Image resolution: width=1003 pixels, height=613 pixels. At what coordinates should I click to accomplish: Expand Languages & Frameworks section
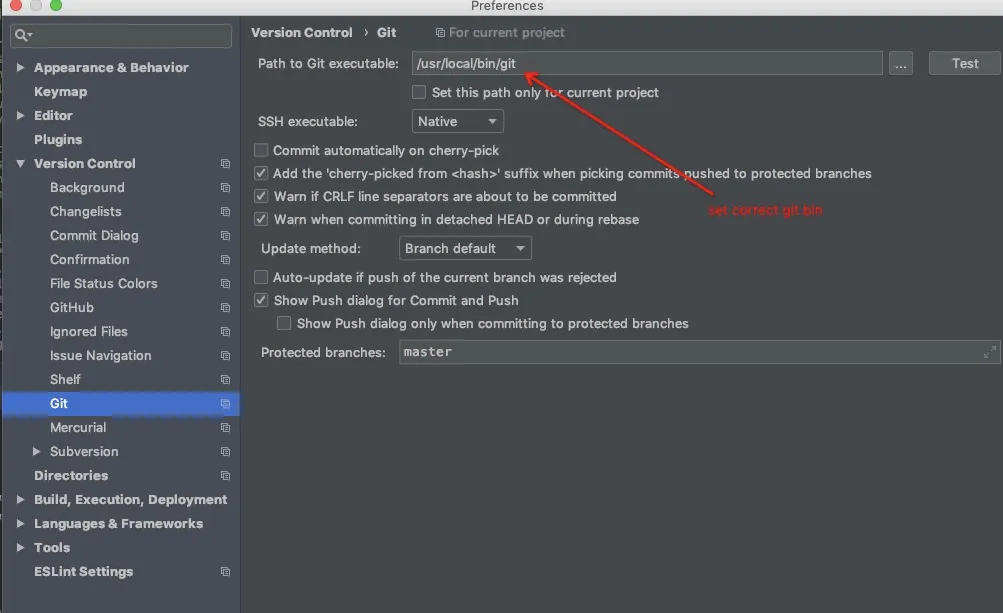[20, 523]
